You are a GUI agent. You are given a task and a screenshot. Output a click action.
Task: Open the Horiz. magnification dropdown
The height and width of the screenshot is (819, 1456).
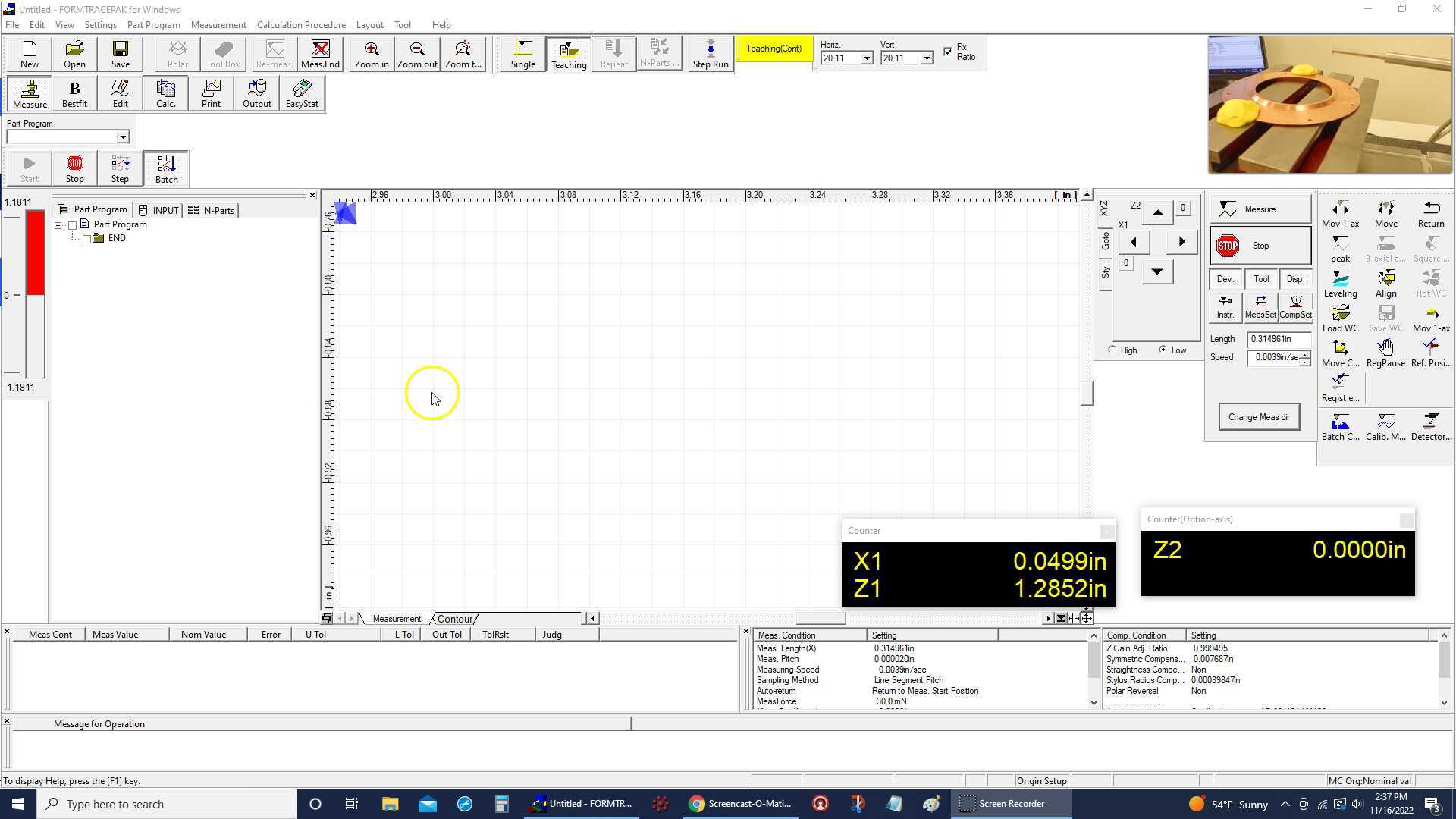(866, 58)
